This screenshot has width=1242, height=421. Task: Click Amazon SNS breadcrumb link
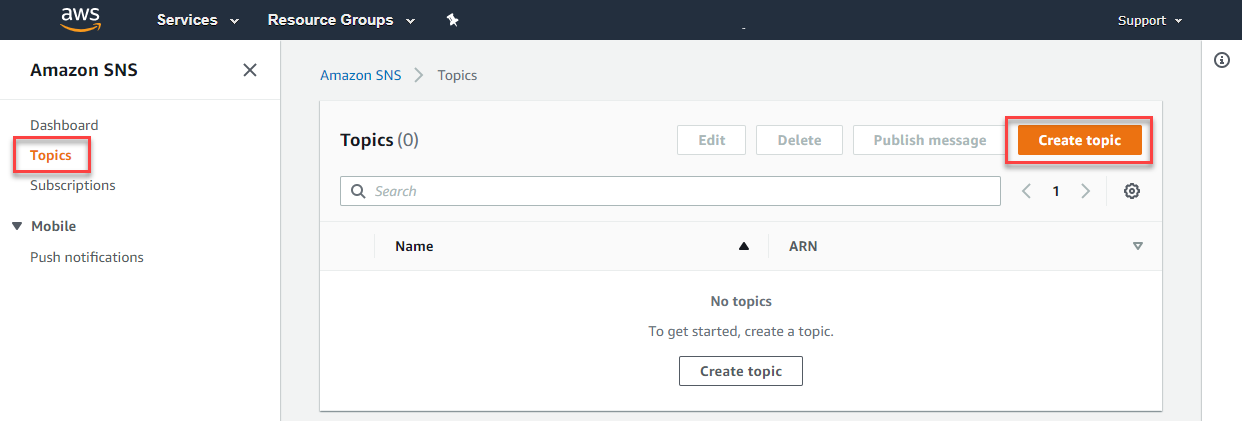pyautogui.click(x=360, y=75)
